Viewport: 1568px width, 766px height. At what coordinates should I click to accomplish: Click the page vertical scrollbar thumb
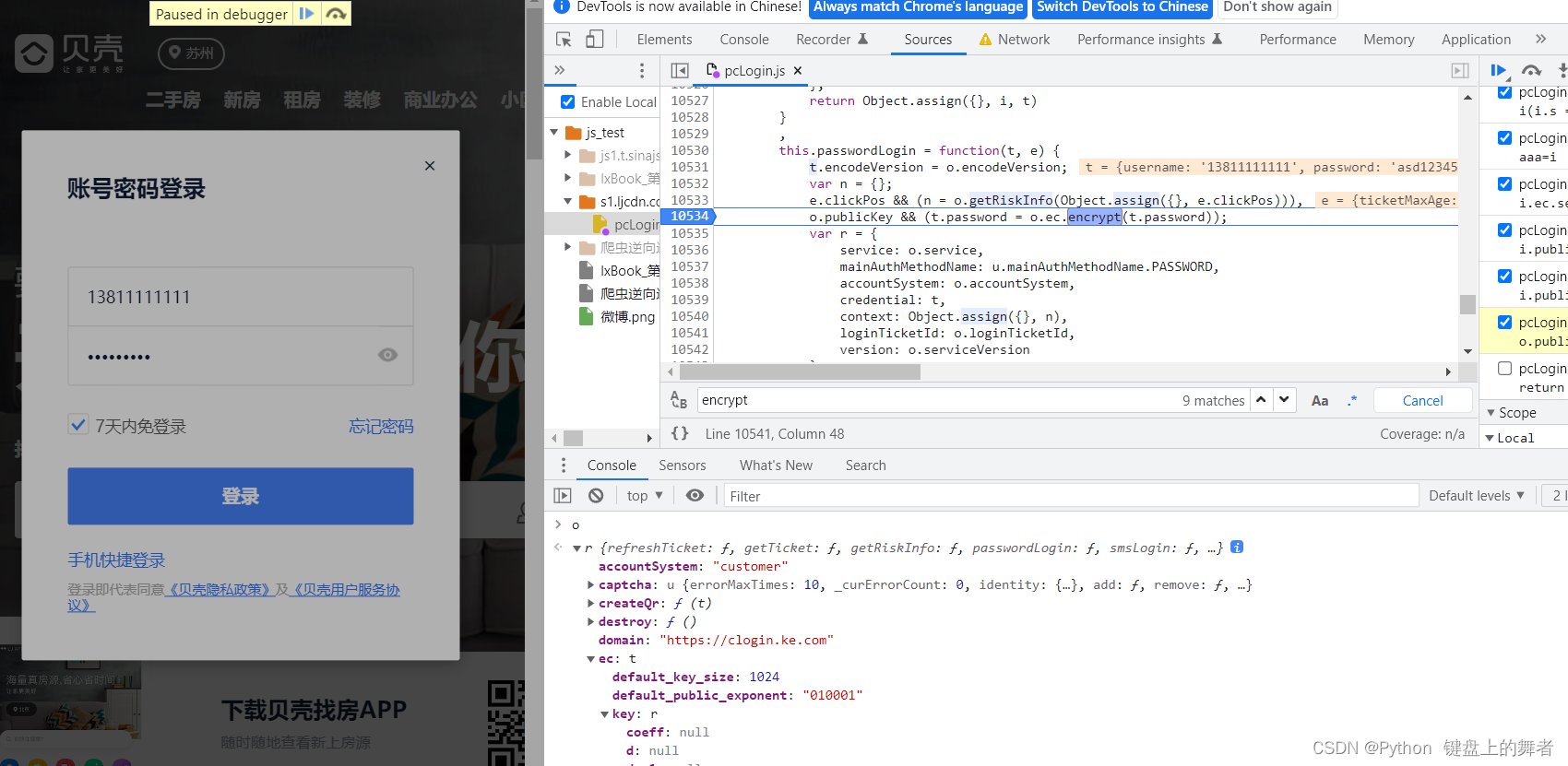535,84
